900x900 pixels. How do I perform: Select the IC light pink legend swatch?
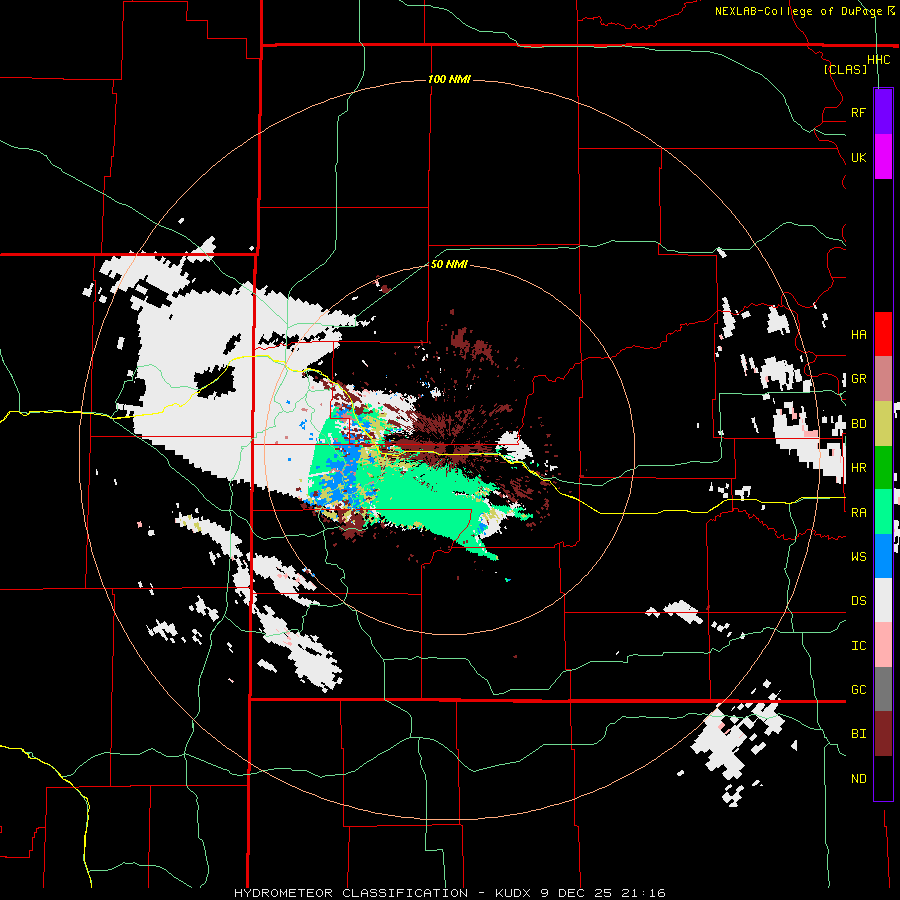pos(883,645)
